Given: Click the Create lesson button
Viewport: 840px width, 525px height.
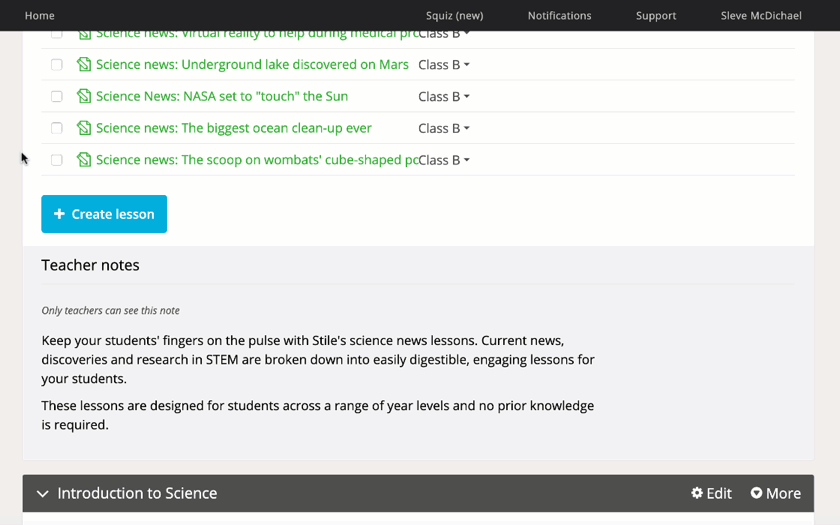Looking at the screenshot, I should click(104, 214).
